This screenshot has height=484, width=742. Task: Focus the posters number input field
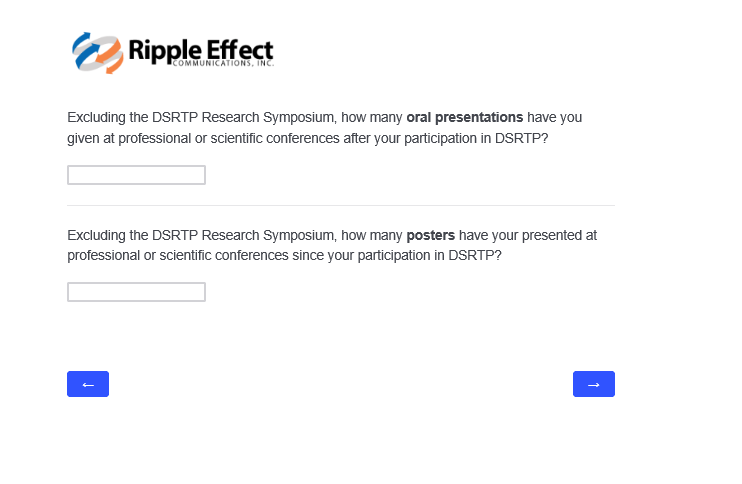pos(136,292)
